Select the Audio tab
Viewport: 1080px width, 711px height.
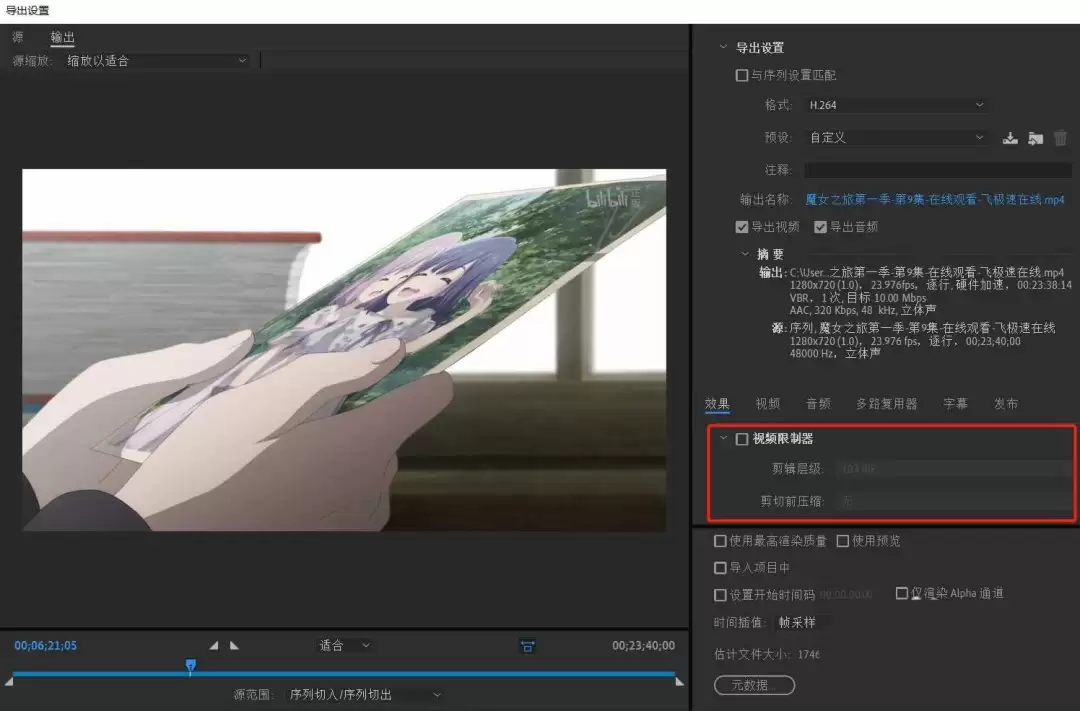tap(818, 404)
